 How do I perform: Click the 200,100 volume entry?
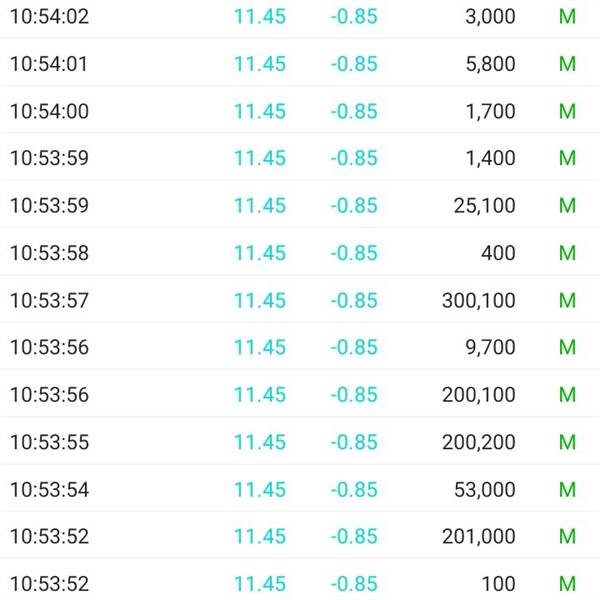(478, 395)
